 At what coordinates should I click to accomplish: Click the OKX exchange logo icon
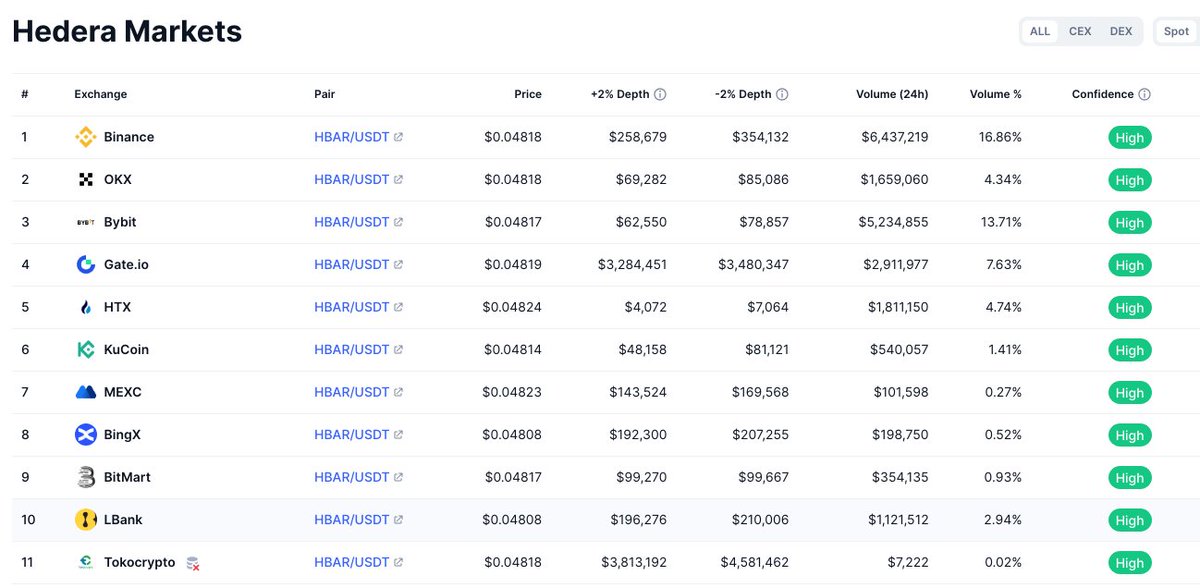pyautogui.click(x=86, y=180)
